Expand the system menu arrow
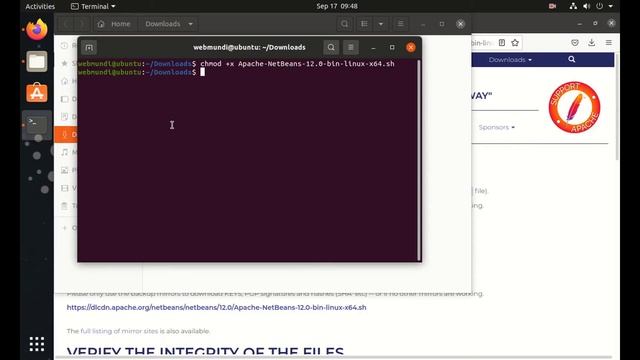The width and height of the screenshot is (640, 360). pos(611,7)
